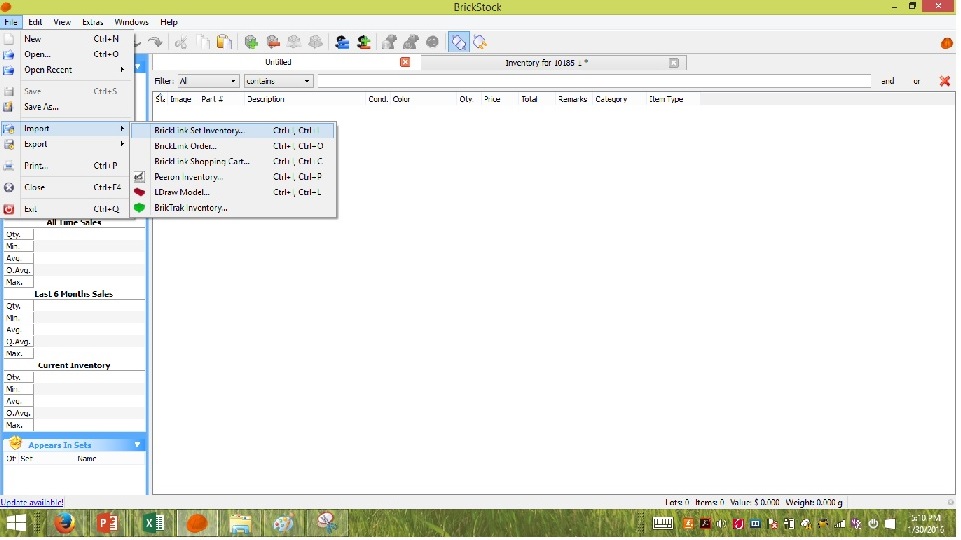Switch to the Untitled document tab
Viewport: 961px width, 540px height.
coord(278,63)
